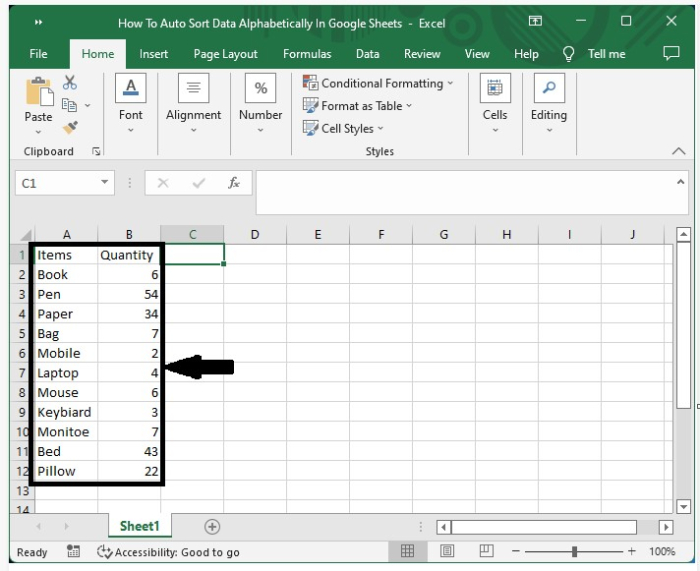This screenshot has height=571, width=700.
Task: Switch to Normal view in status bar
Action: (408, 551)
